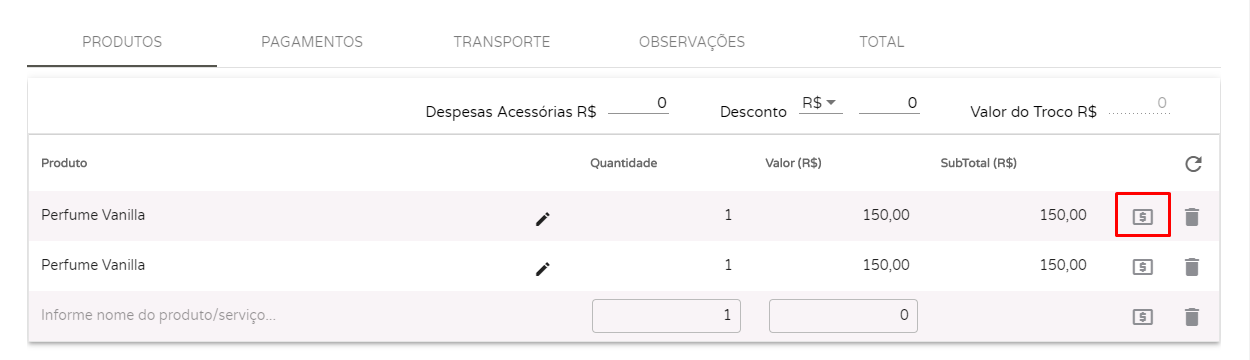Open the Transporte tab
Viewport: 1250px width, 360px height.
pyautogui.click(x=502, y=42)
